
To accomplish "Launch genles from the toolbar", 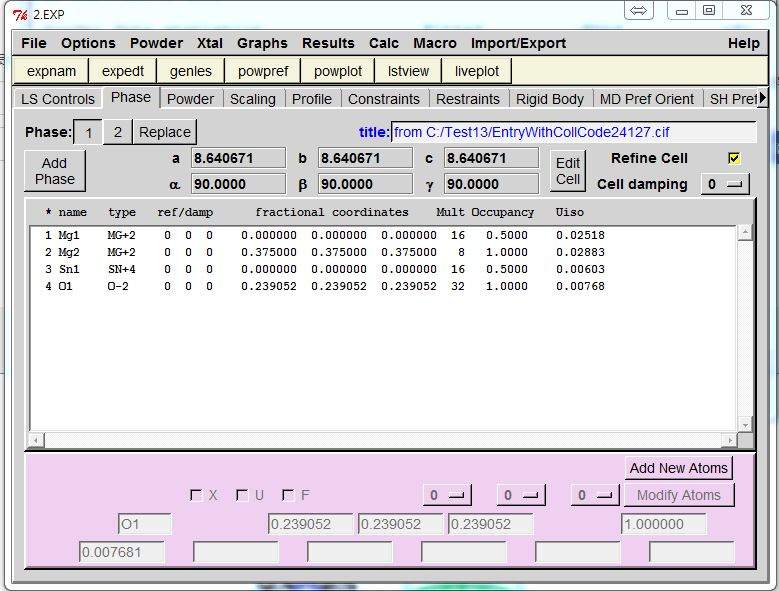I will (x=190, y=71).
